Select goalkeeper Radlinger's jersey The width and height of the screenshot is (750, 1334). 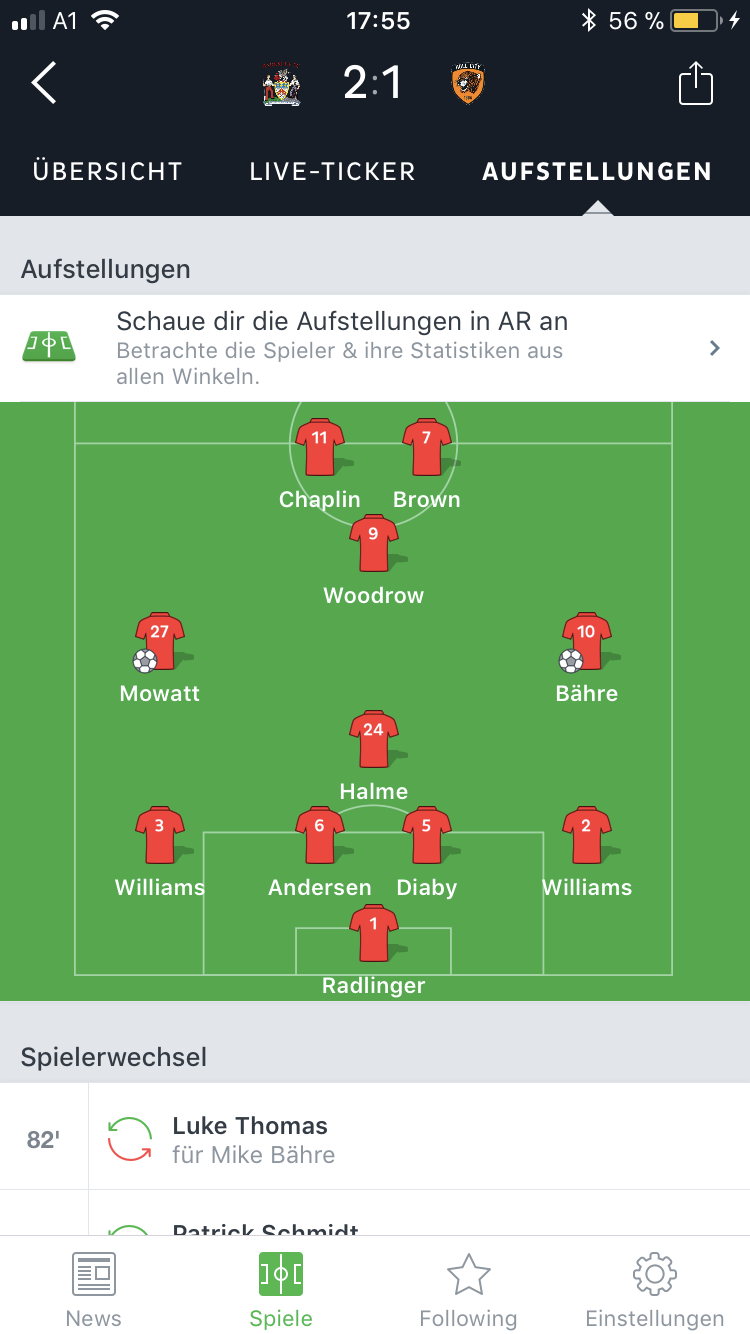pyautogui.click(x=374, y=933)
